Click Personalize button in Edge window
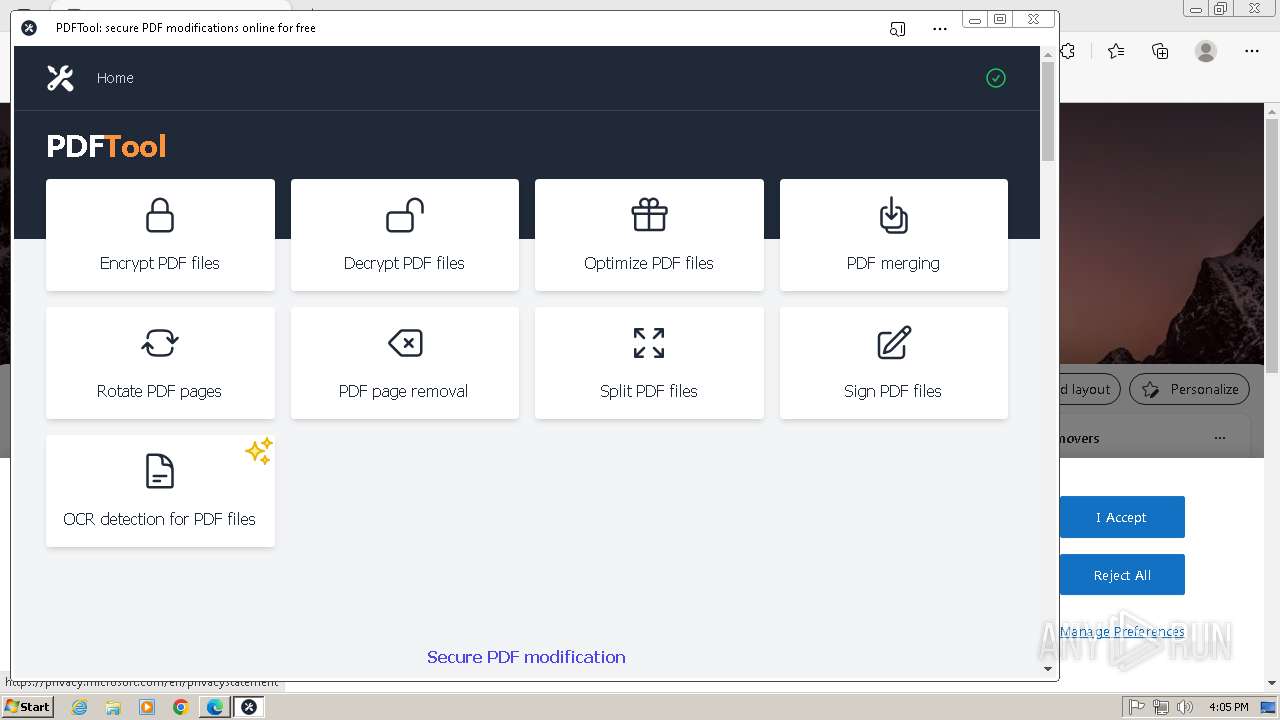 click(x=1191, y=389)
